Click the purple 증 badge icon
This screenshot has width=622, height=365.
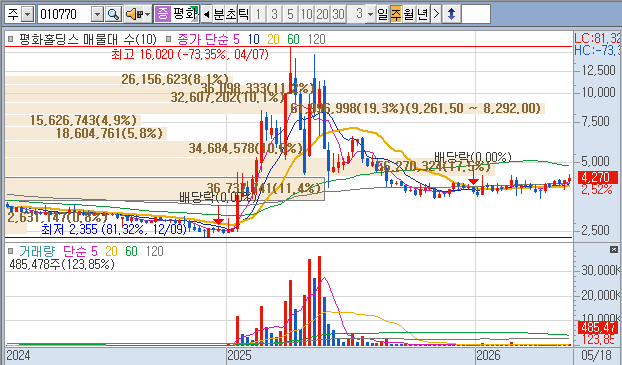pyautogui.click(x=162, y=14)
